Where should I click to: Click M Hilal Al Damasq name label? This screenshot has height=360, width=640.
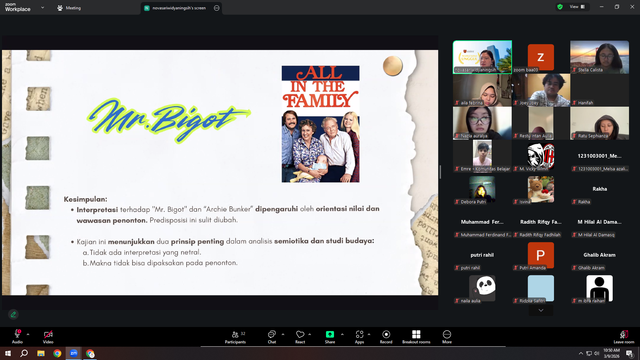596,235
